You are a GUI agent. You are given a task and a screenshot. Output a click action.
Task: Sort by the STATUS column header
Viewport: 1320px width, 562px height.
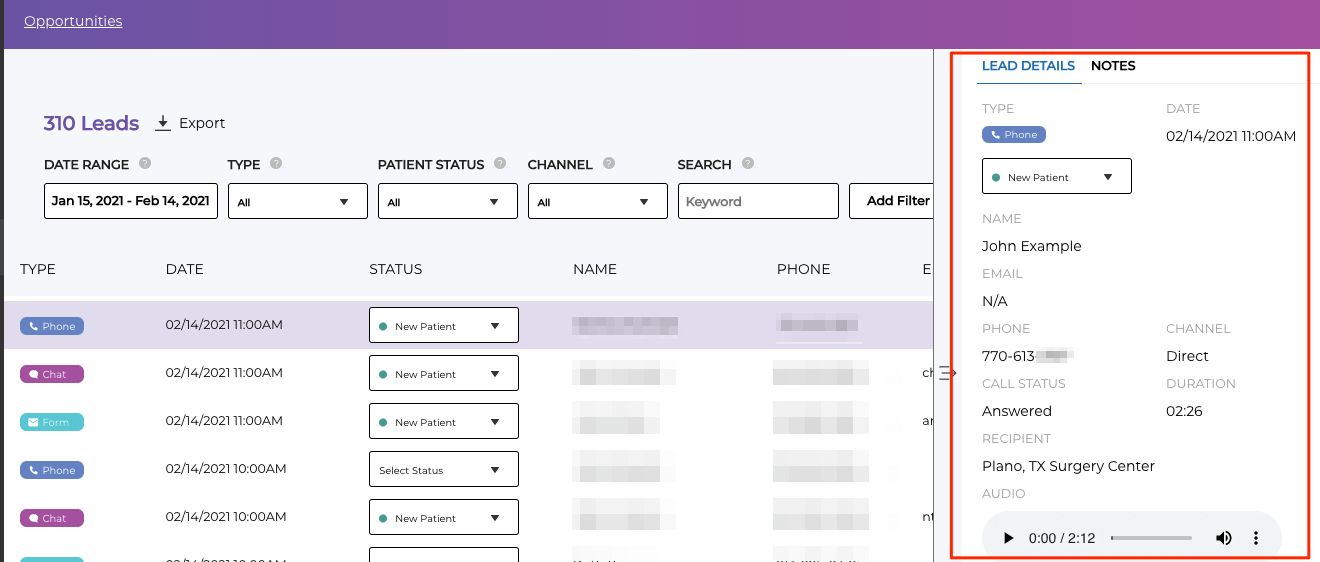tap(396, 269)
